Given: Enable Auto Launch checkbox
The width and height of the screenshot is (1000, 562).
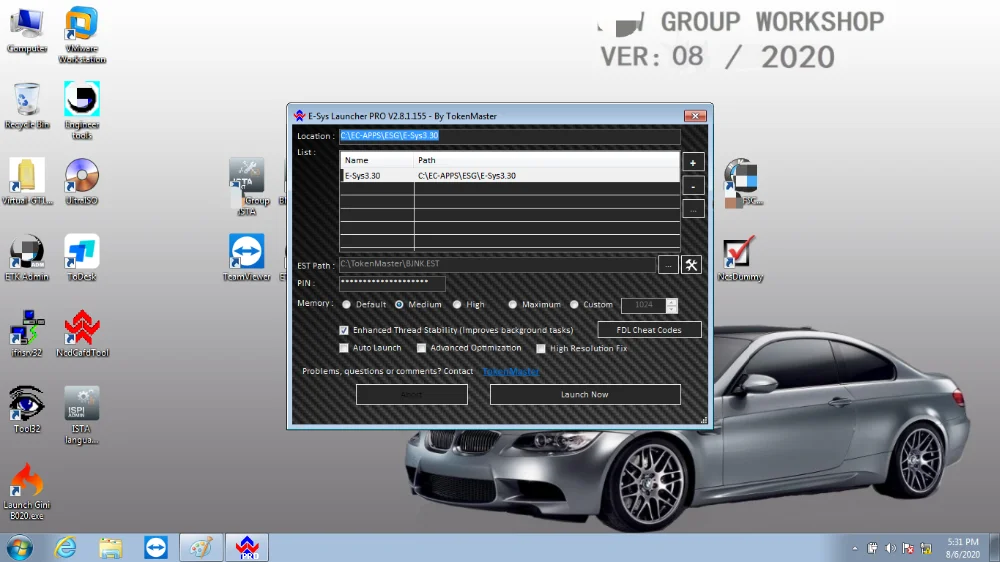Looking at the screenshot, I should (x=344, y=348).
